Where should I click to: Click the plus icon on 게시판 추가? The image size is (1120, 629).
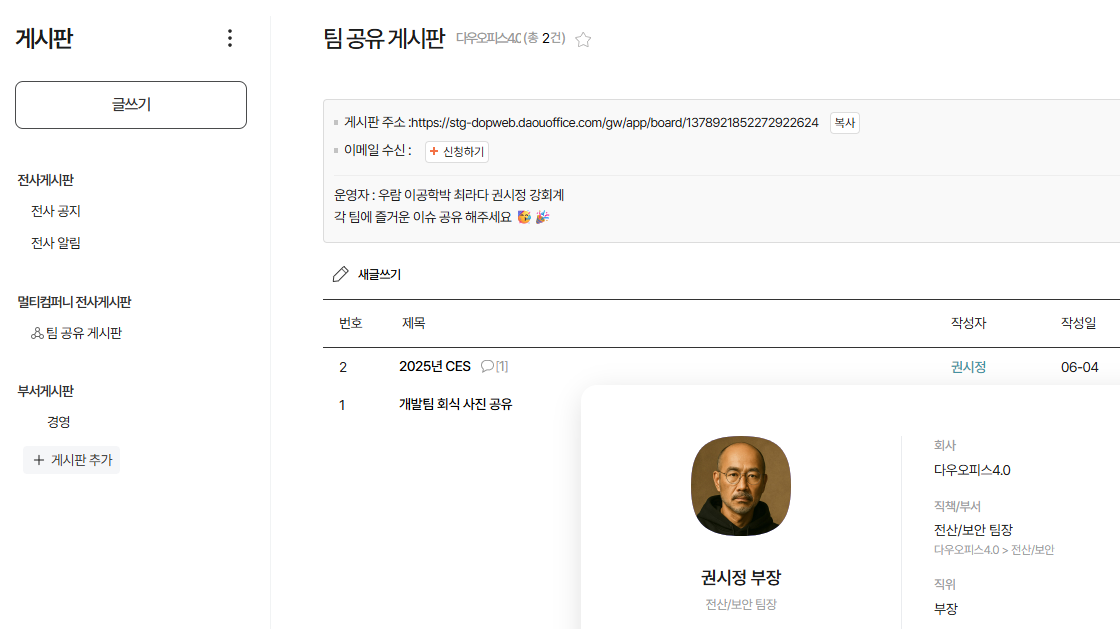[39, 460]
